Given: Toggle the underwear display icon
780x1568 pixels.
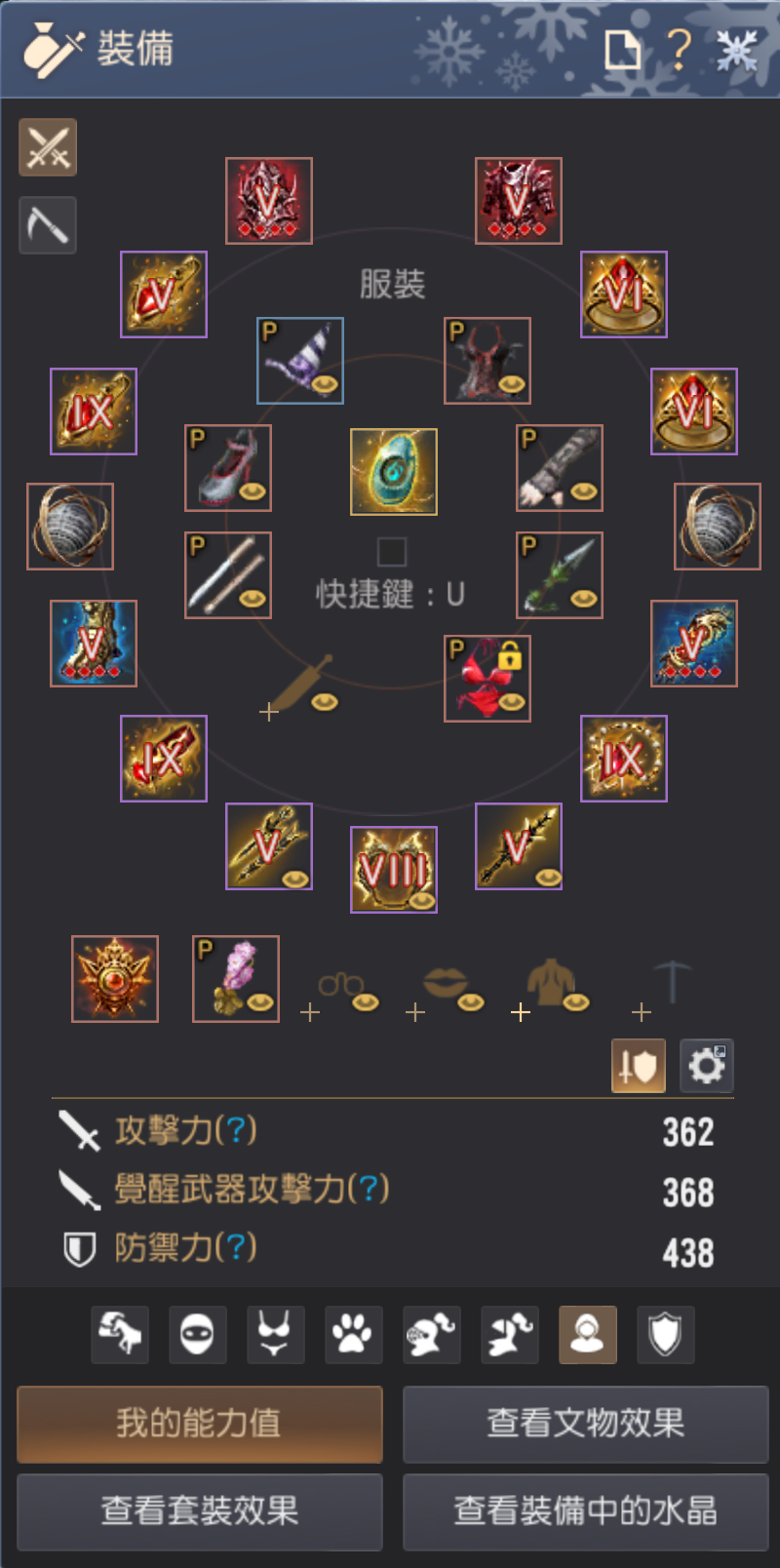Looking at the screenshot, I should pos(276,1335).
